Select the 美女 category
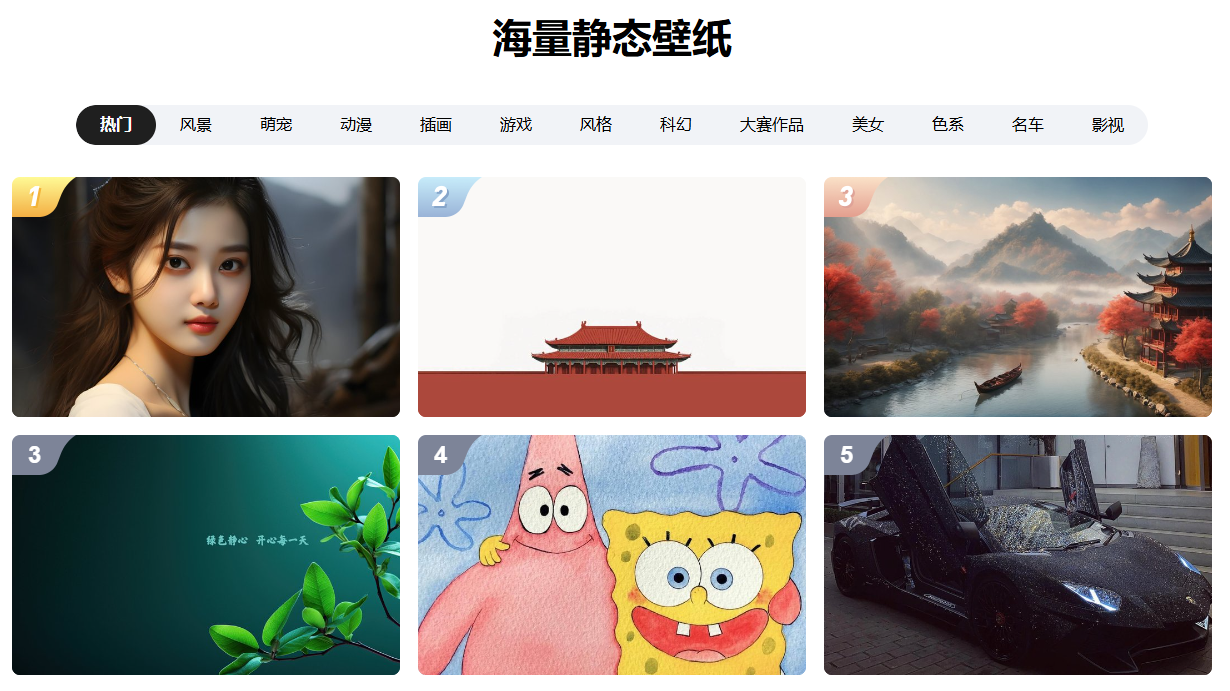The image size is (1230, 691). coord(868,125)
